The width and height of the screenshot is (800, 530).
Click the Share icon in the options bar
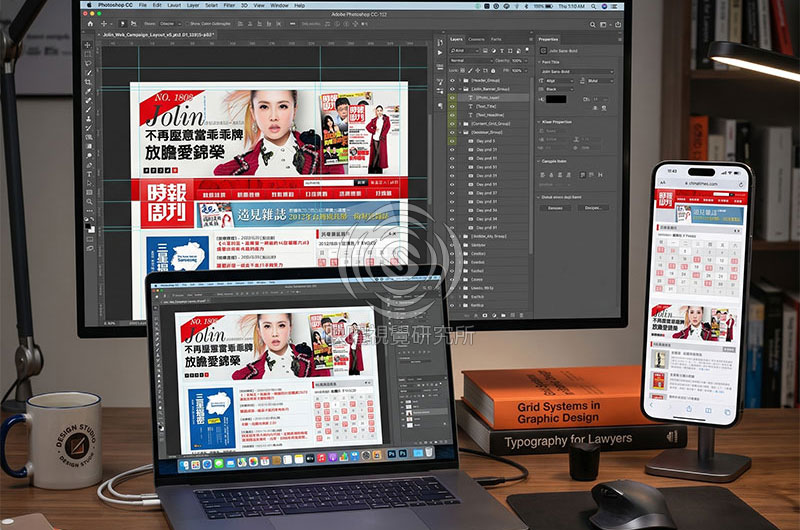(618, 24)
